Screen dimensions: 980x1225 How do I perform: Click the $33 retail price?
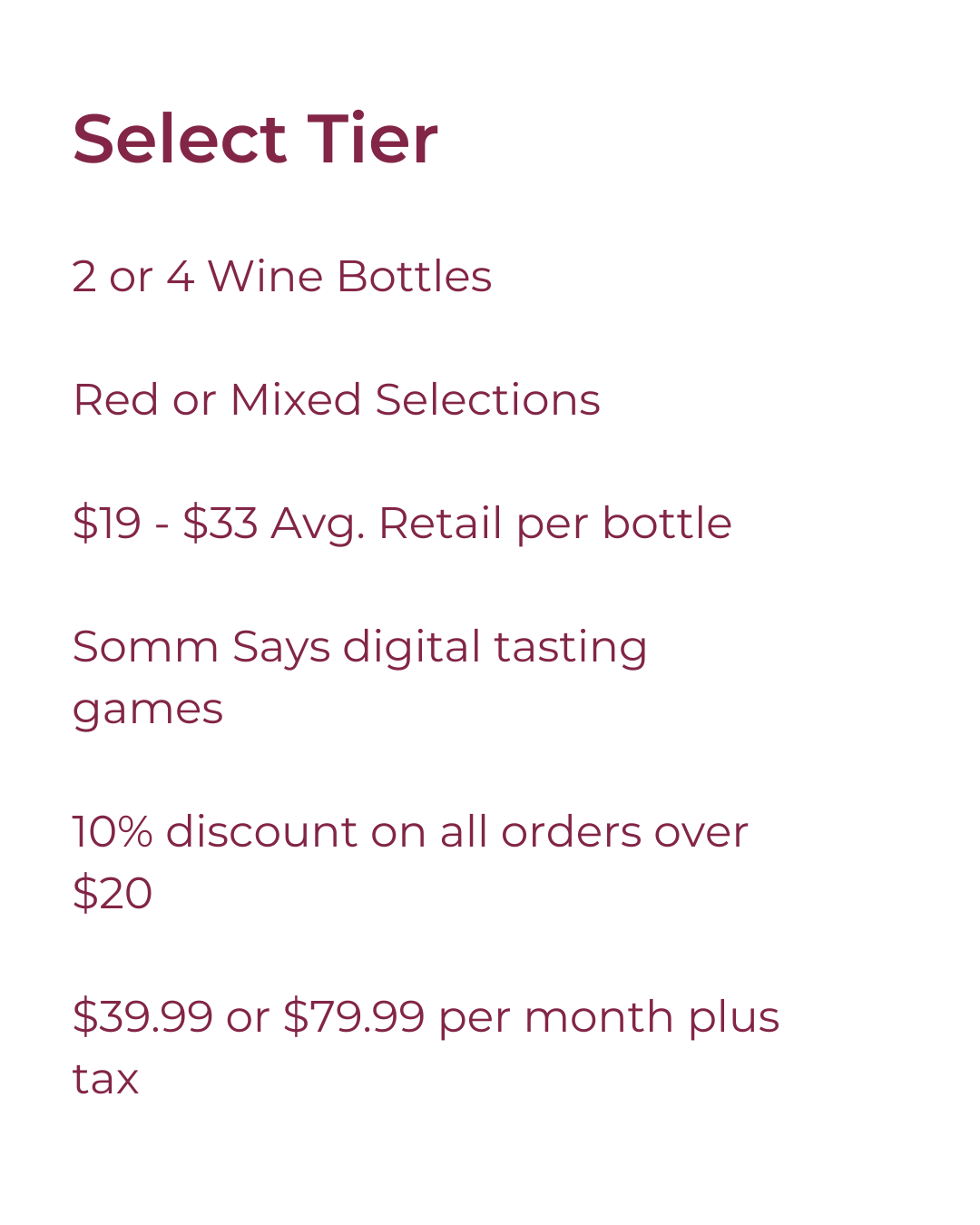pyautogui.click(x=220, y=523)
